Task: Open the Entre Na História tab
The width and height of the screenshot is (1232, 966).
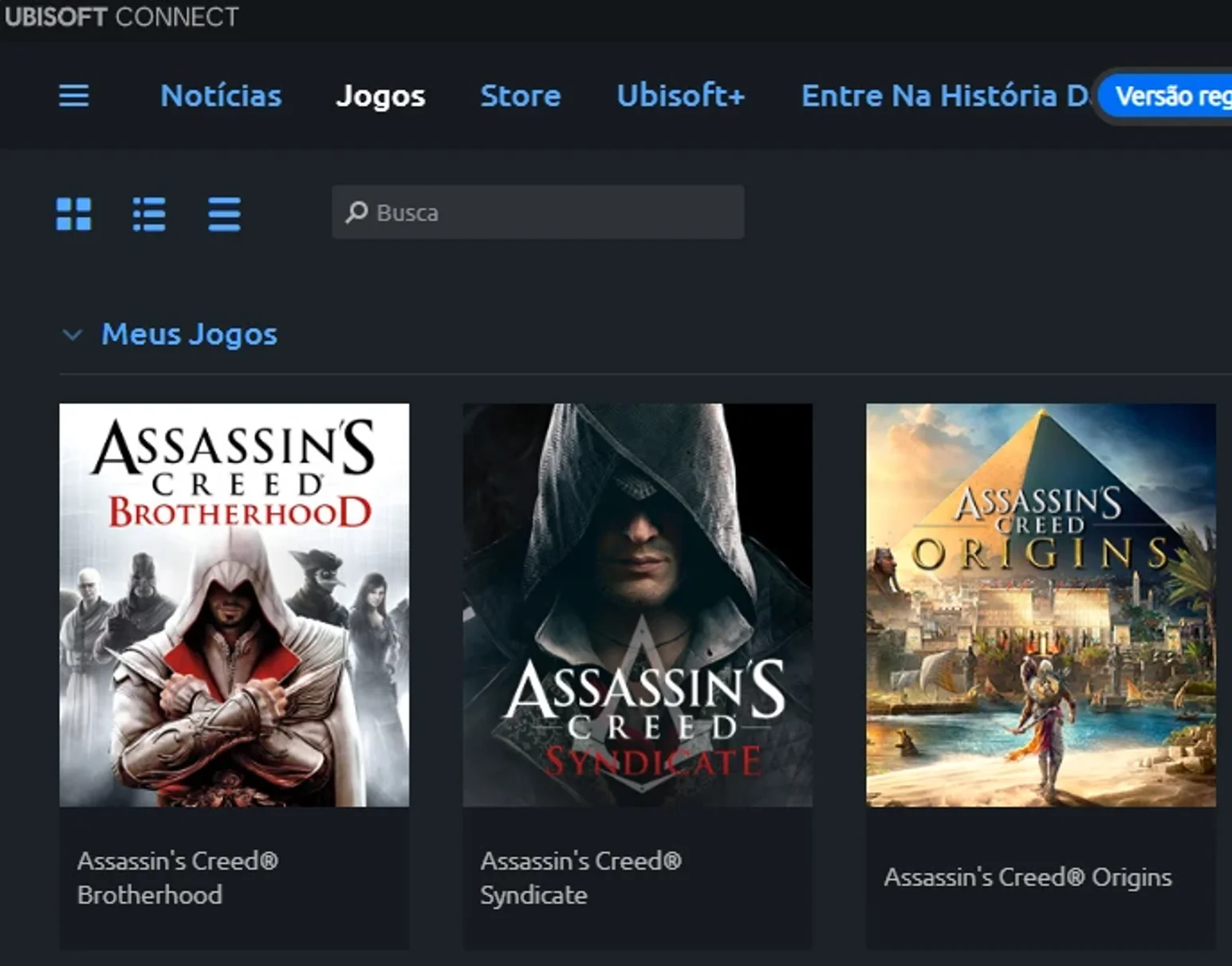Action: coord(945,96)
